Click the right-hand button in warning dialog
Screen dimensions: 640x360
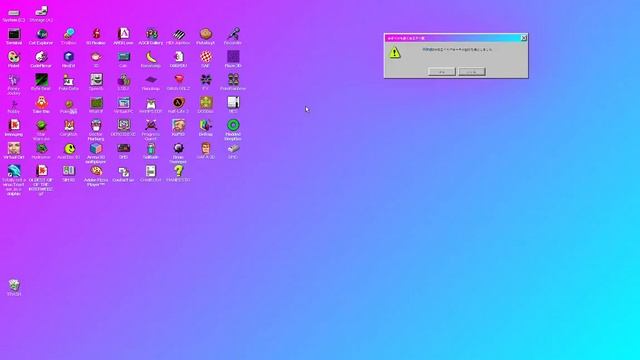click(472, 72)
